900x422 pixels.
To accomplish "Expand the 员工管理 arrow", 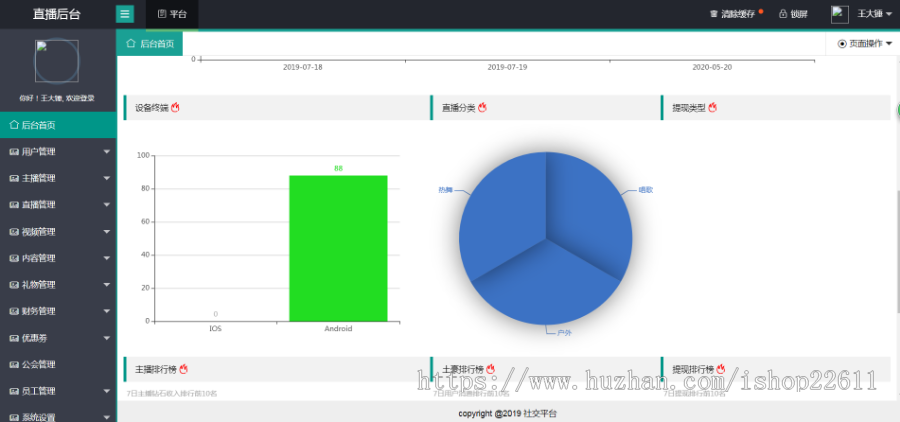I will coord(107,391).
